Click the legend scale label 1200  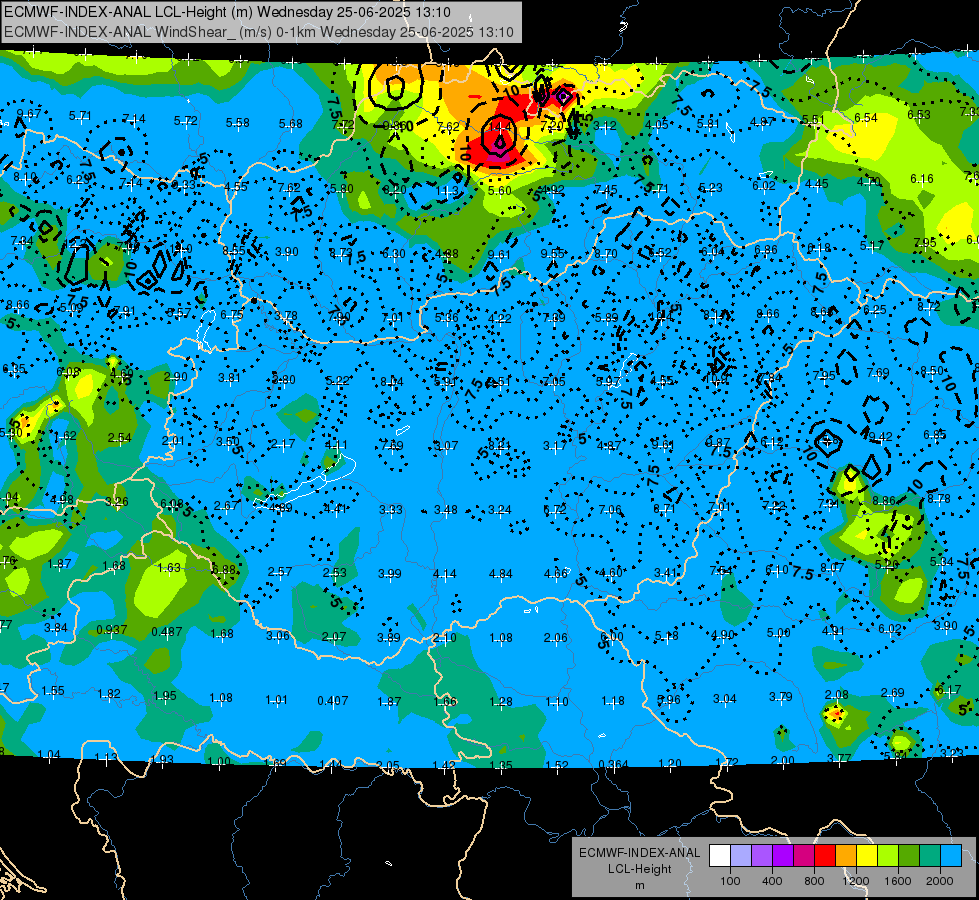[x=855, y=881]
